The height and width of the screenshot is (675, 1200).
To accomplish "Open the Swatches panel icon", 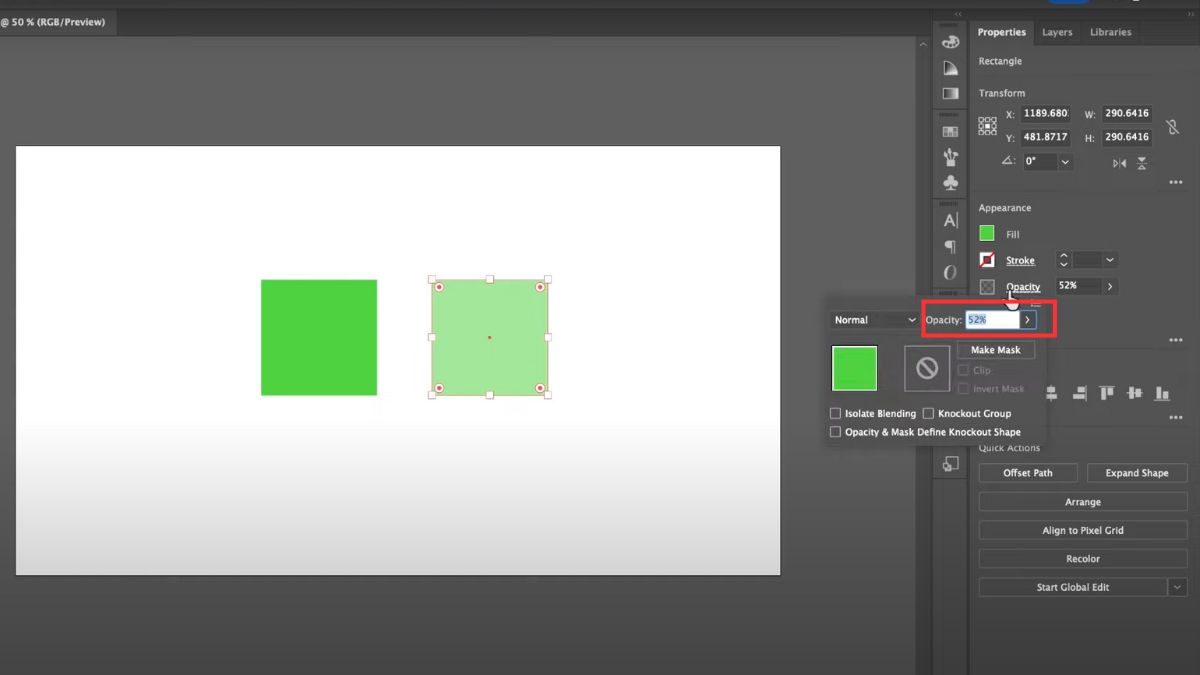I will point(951,131).
